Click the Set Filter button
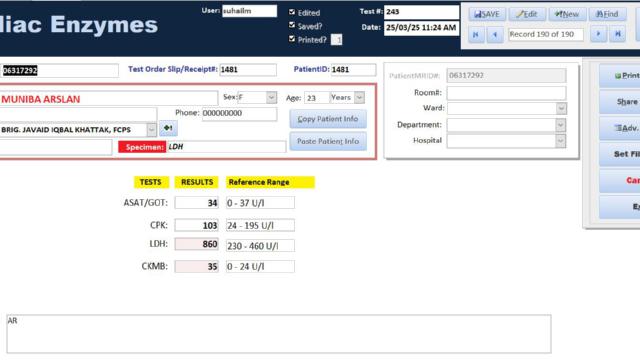Image resolution: width=640 pixels, height=360 pixels. [x=621, y=154]
